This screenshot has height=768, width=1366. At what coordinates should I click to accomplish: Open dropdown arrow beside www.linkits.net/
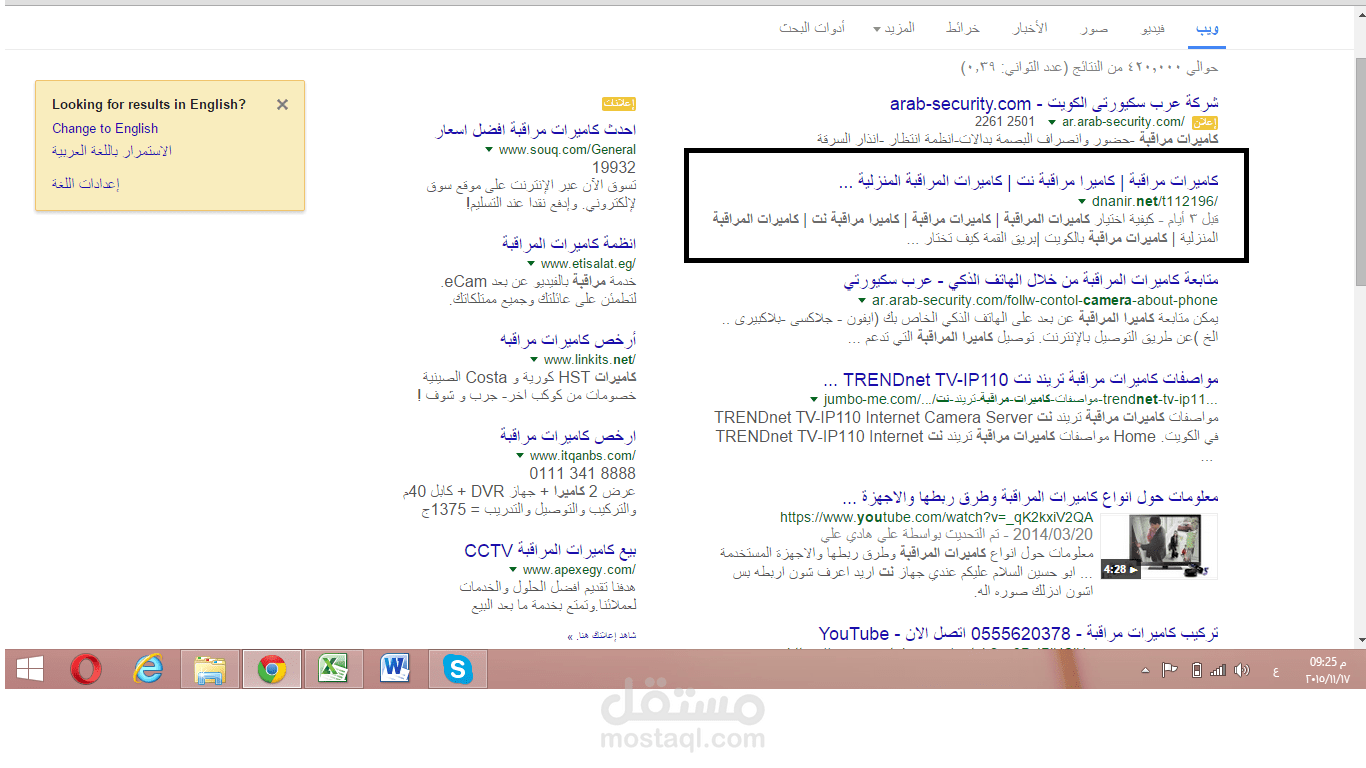click(535, 360)
